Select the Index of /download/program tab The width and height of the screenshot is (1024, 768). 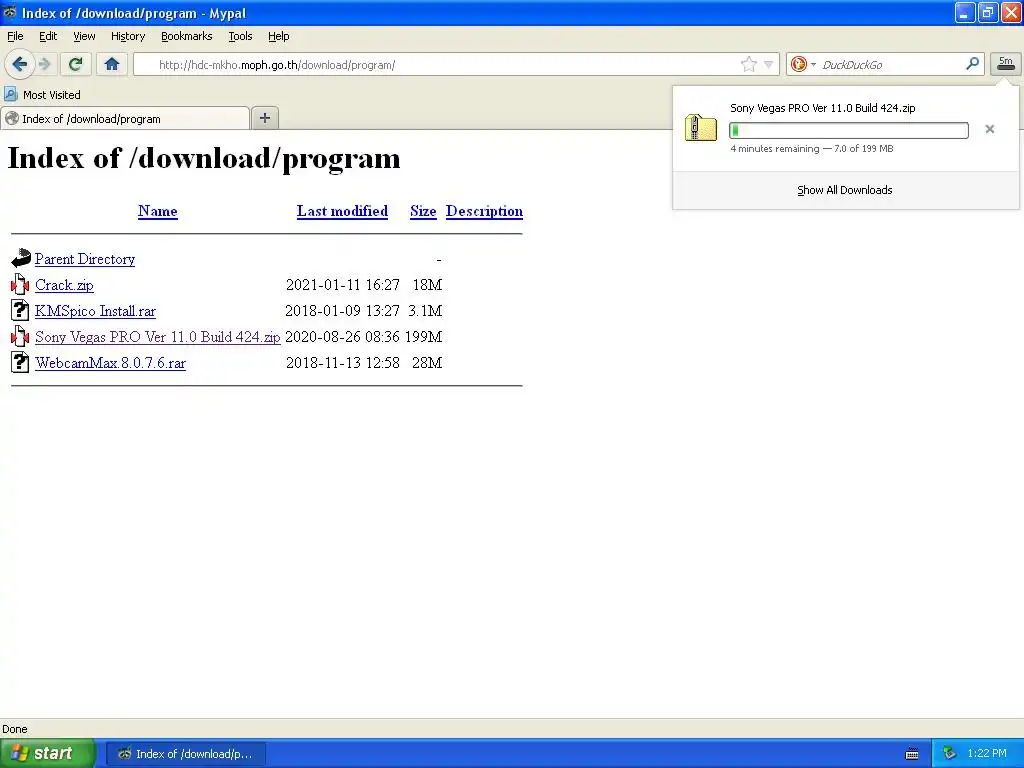pyautogui.click(x=125, y=118)
